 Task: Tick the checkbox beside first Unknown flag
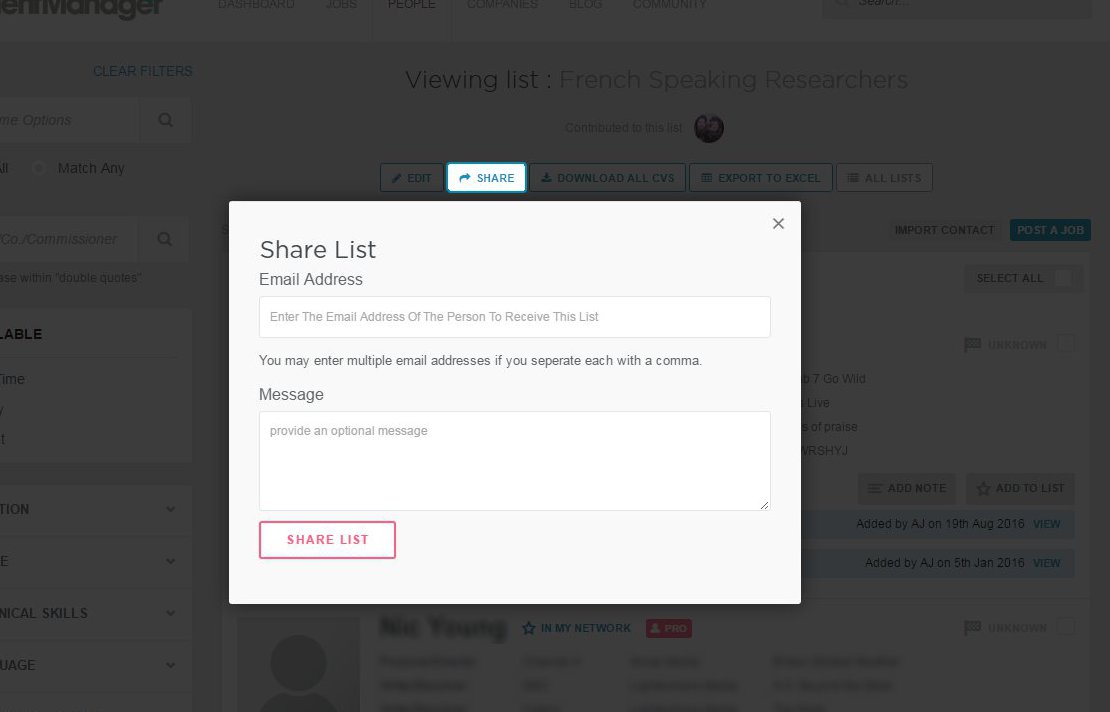[1067, 344]
